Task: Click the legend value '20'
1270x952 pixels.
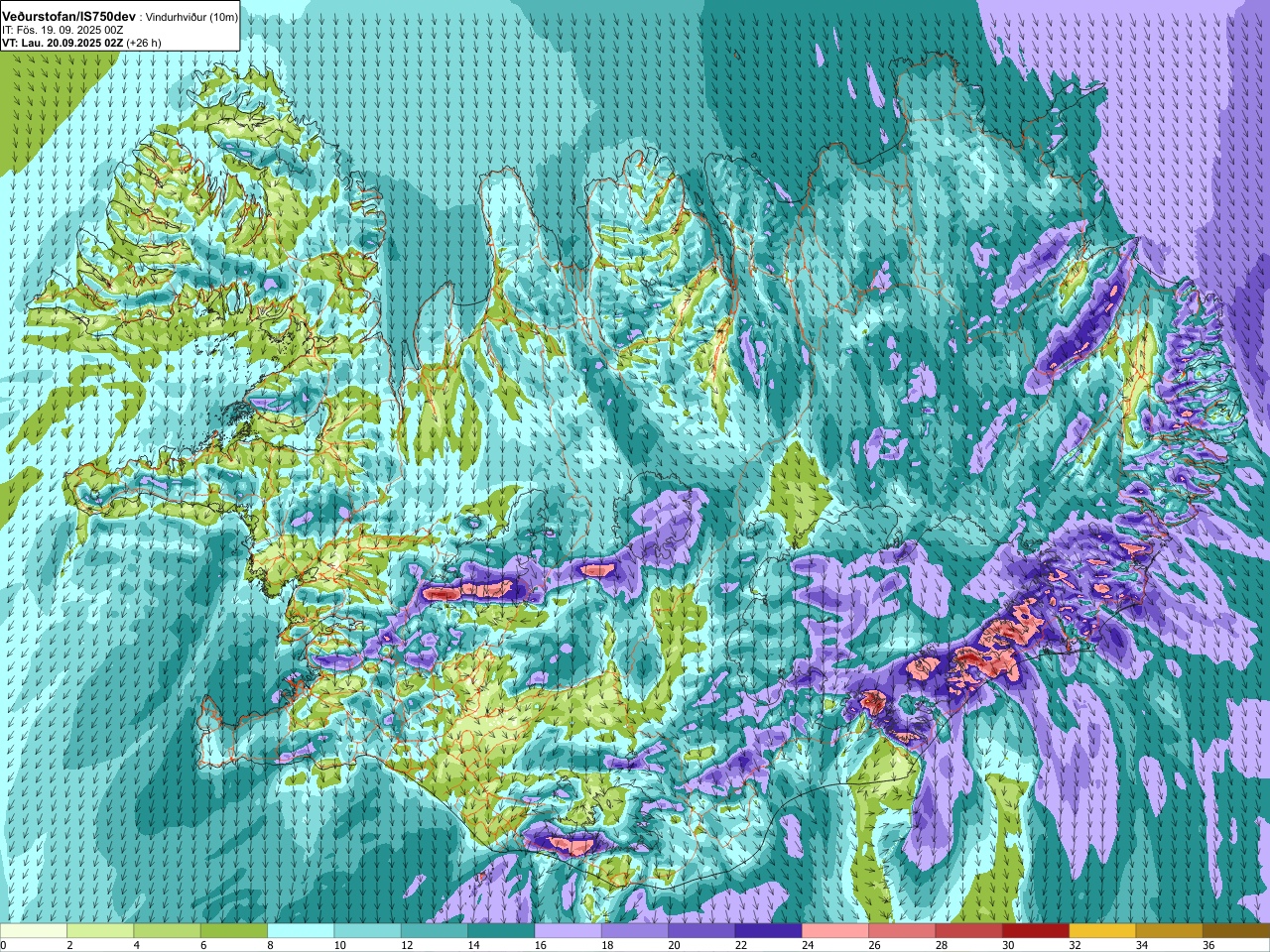Action: point(674,945)
